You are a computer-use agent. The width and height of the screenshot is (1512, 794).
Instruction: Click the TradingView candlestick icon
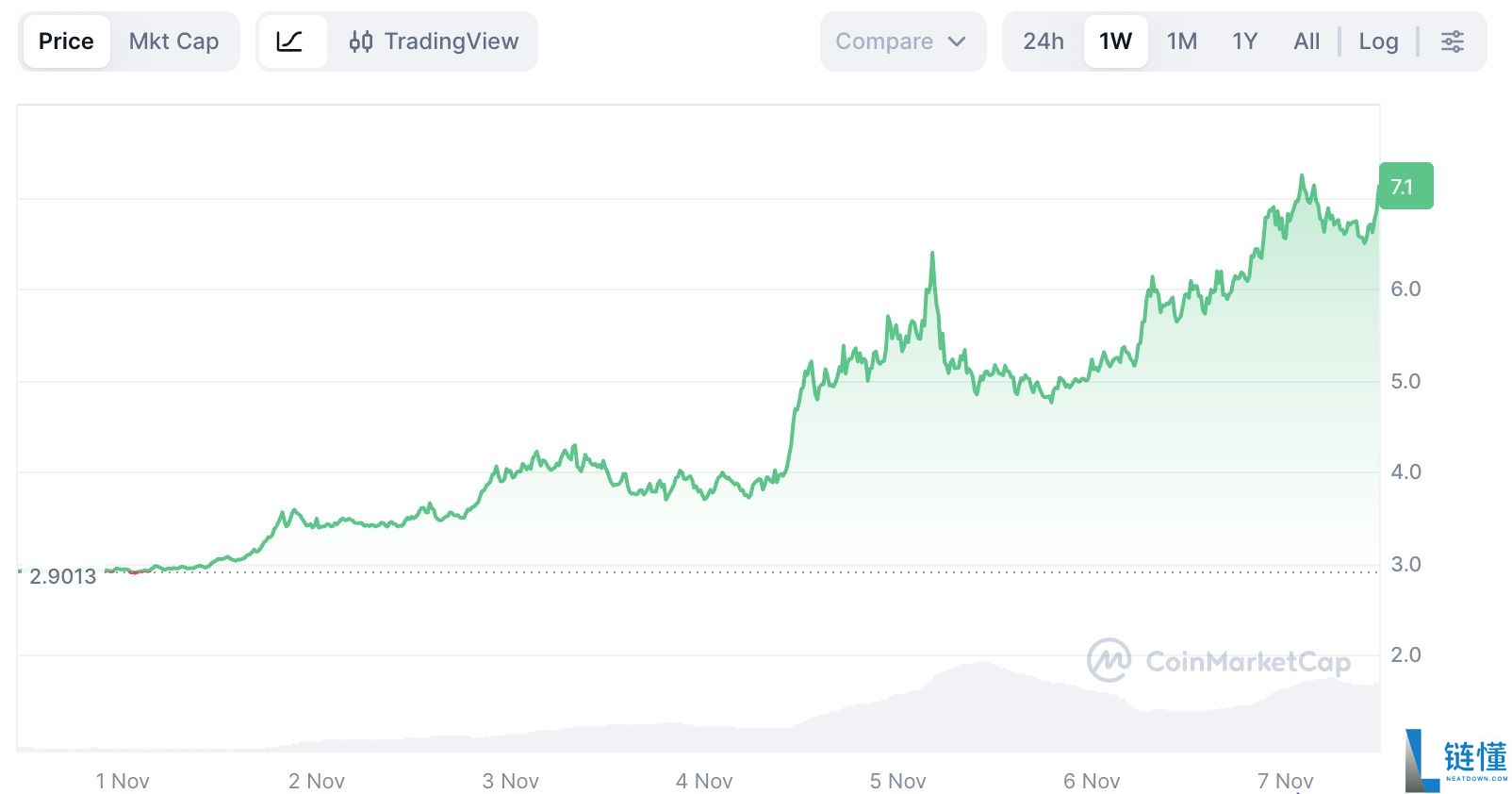tap(360, 41)
